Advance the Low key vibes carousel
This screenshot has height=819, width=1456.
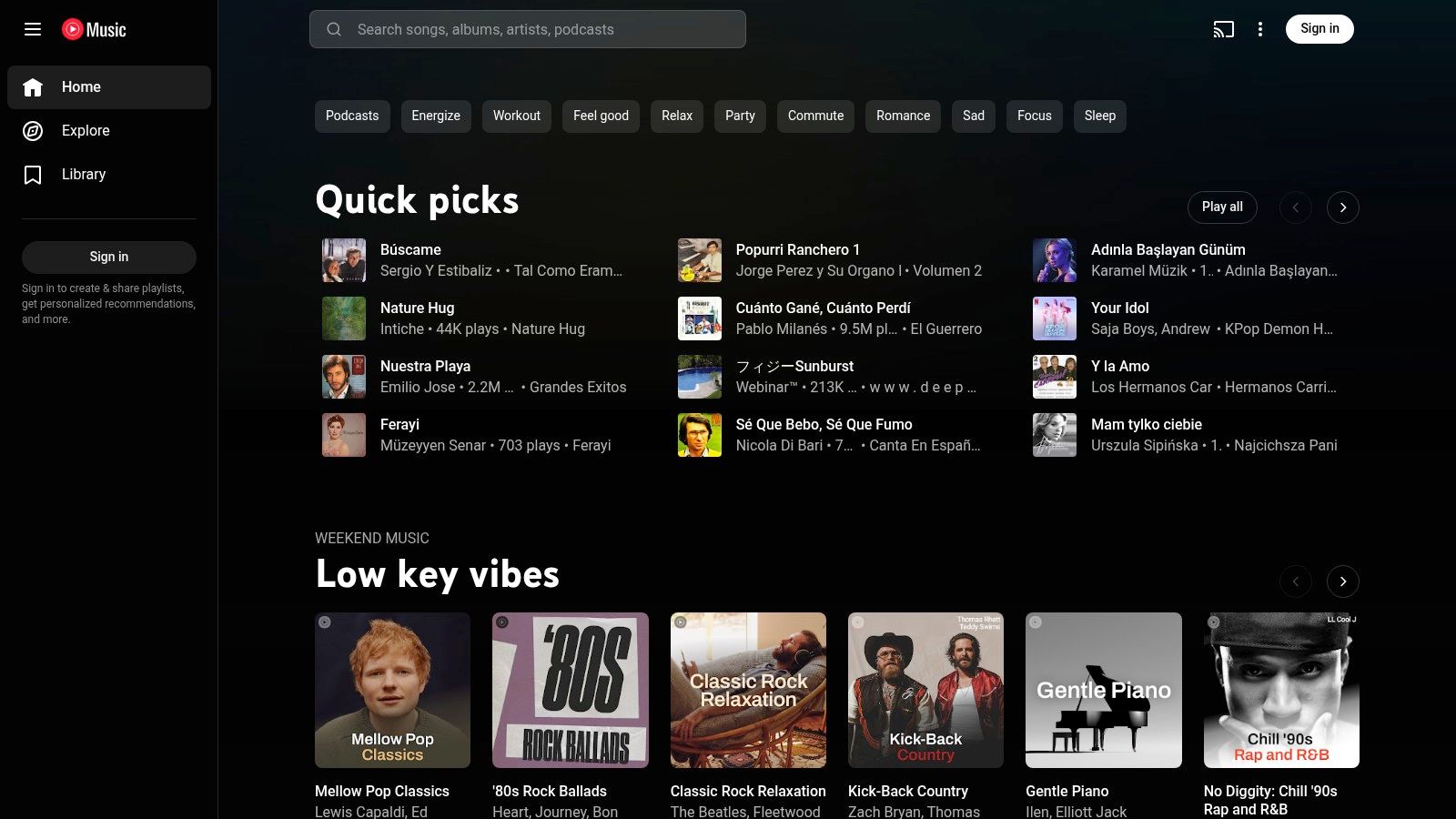pyautogui.click(x=1343, y=581)
